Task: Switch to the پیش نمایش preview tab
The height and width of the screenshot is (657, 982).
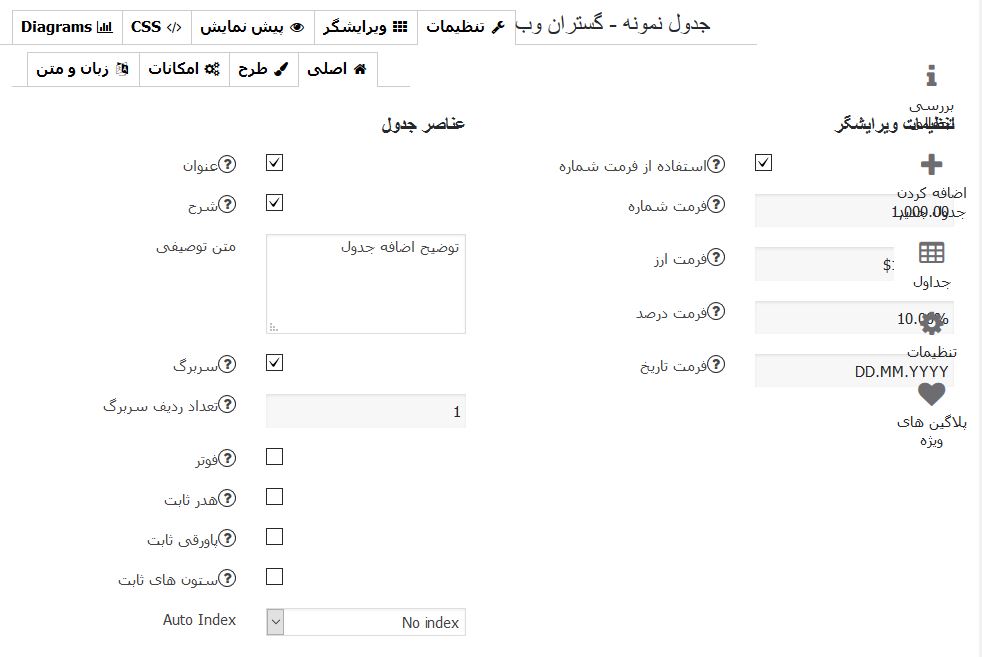Action: click(252, 27)
